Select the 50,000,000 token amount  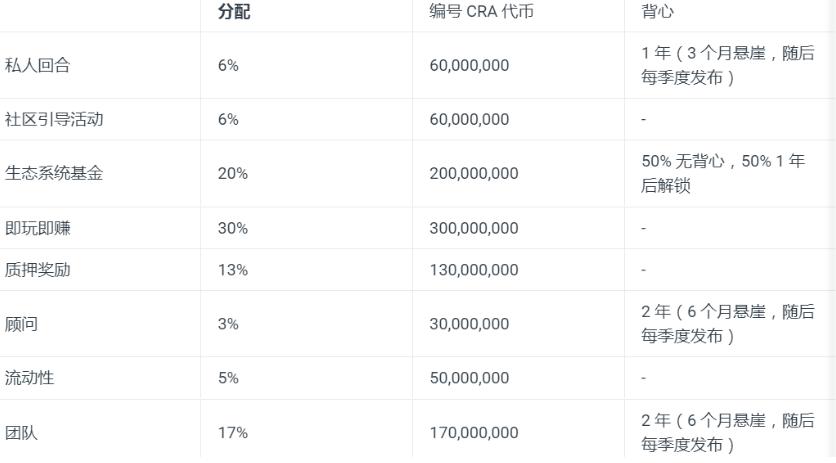click(469, 378)
